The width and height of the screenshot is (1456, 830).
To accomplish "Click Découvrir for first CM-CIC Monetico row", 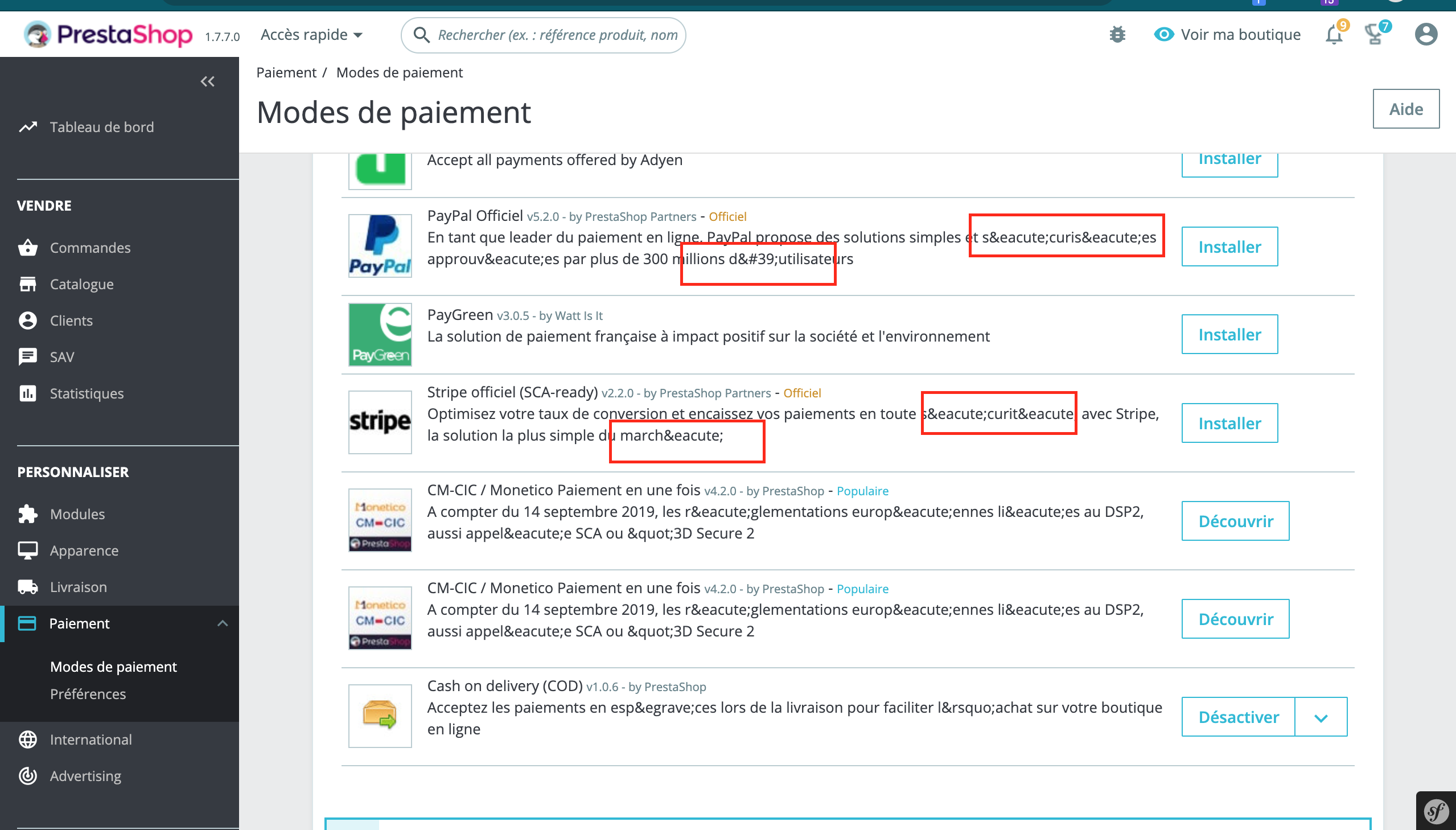I will click(x=1235, y=521).
